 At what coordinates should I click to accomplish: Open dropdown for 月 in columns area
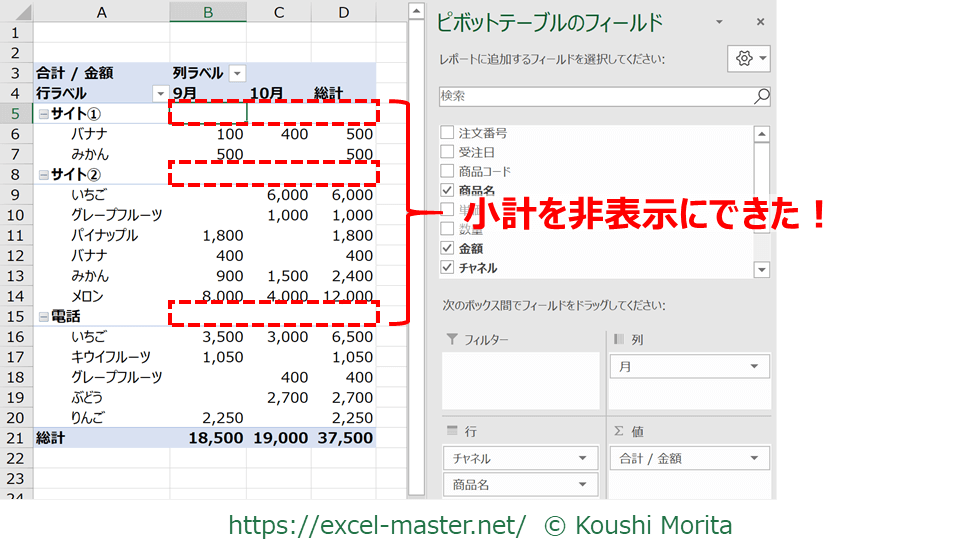[753, 367]
